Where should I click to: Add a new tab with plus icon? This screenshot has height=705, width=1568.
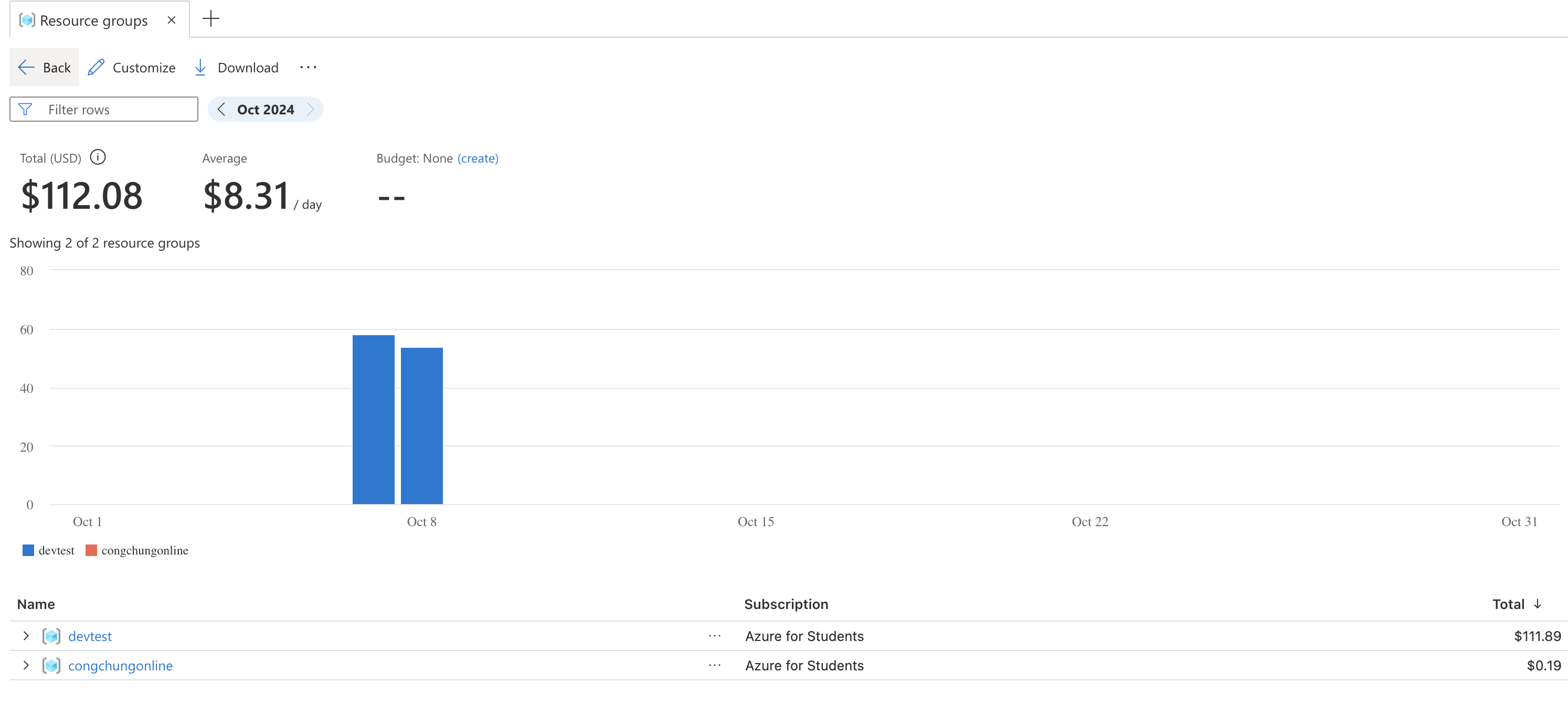[x=210, y=19]
